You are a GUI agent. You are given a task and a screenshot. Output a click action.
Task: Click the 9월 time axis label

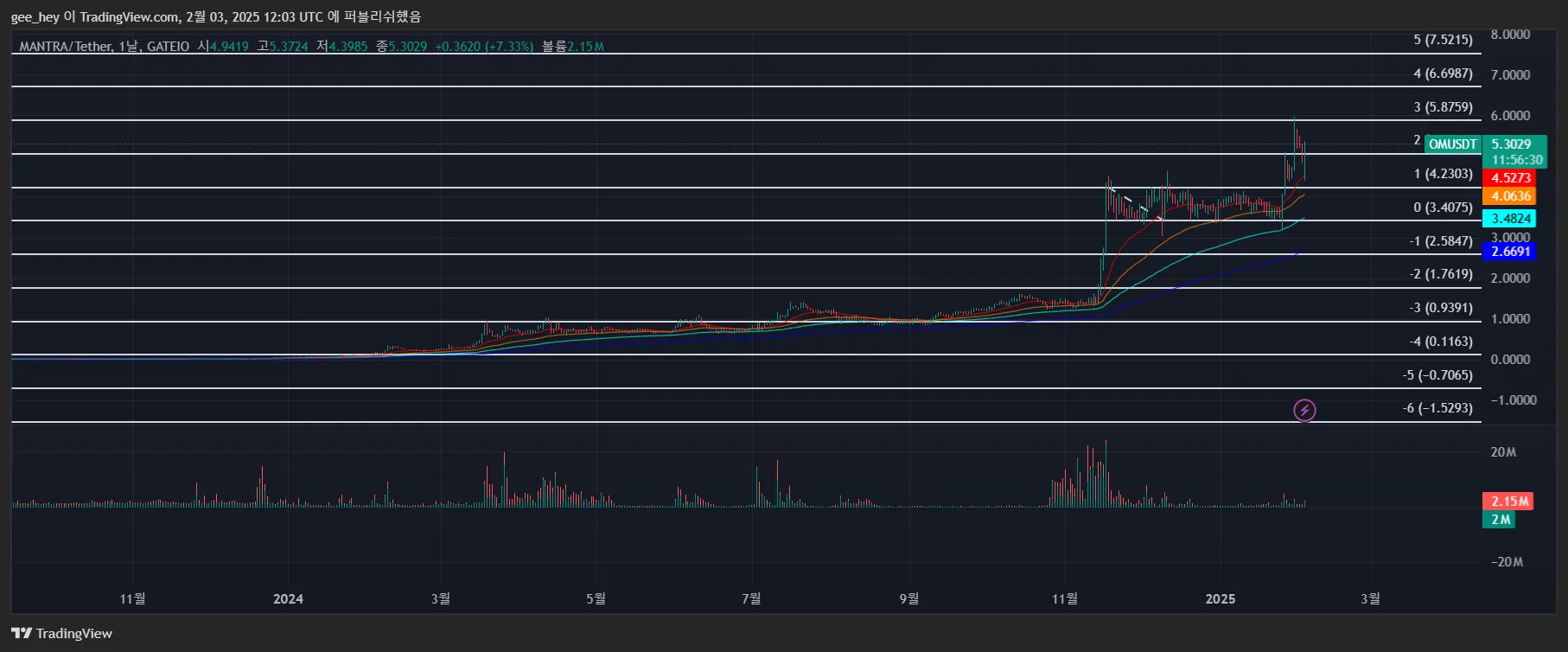(908, 599)
